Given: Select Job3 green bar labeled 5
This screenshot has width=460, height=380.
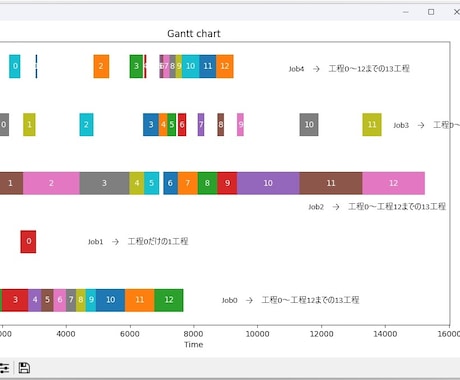Looking at the screenshot, I should (172, 125).
